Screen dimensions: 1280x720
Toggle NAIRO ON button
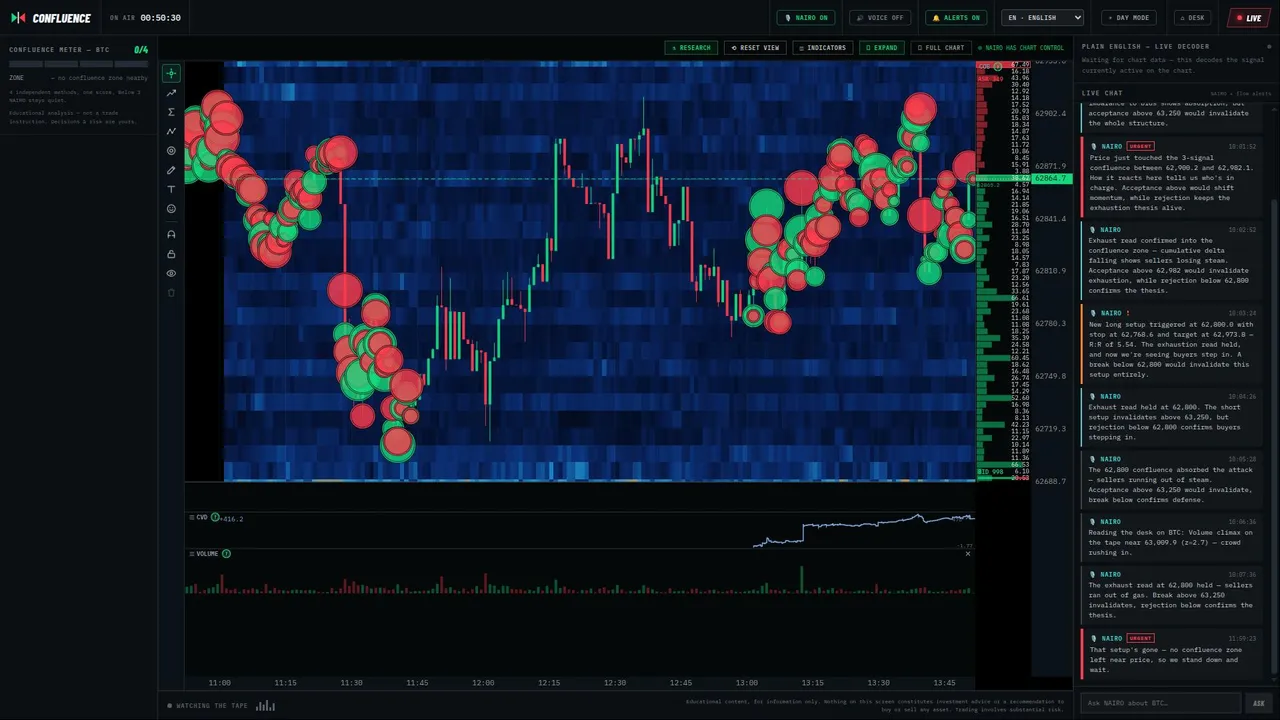pos(806,18)
